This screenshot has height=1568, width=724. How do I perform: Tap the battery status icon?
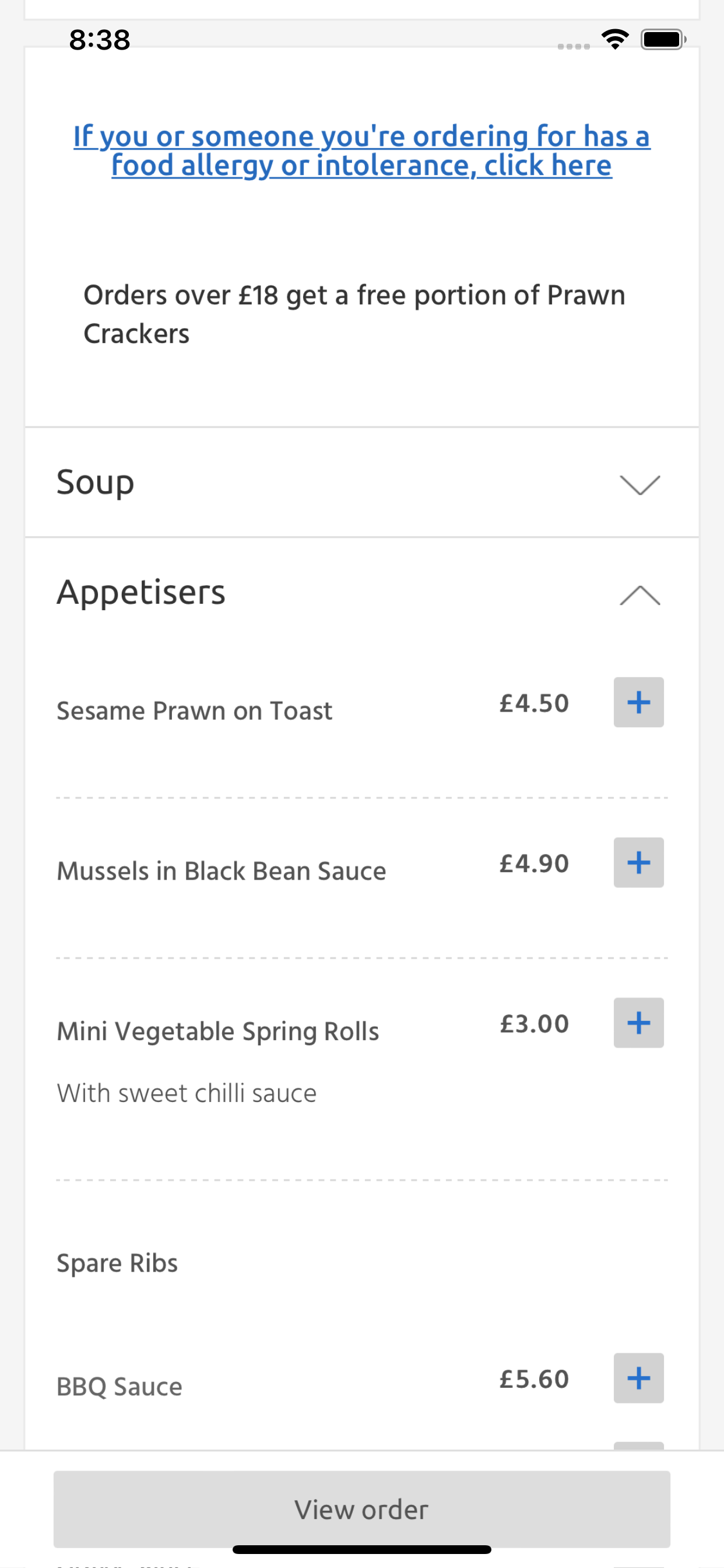663,40
